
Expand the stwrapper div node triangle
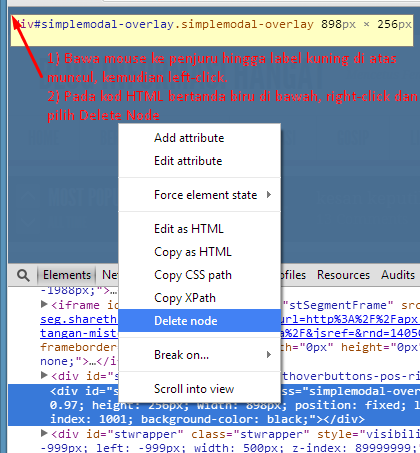[44, 433]
